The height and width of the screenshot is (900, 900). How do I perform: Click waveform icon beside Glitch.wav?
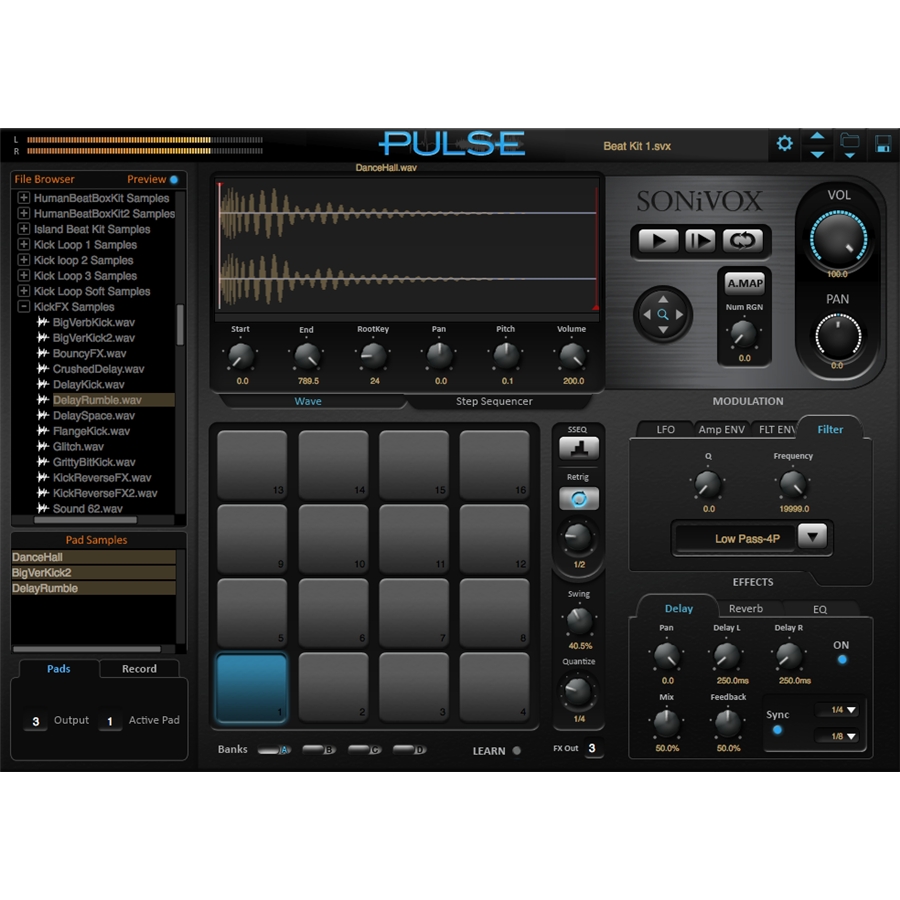pos(42,446)
